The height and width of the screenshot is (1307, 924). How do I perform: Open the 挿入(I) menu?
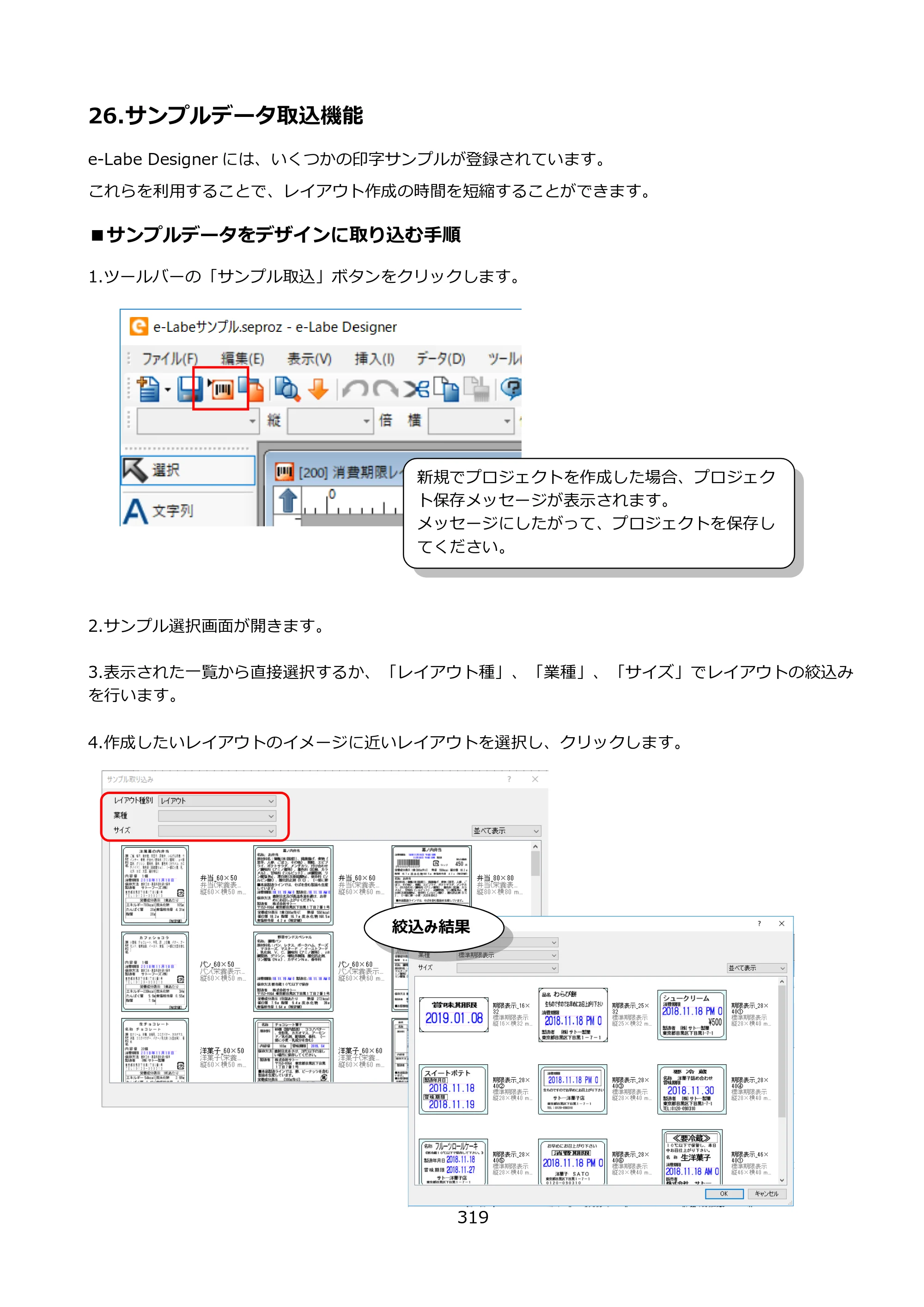point(374,359)
